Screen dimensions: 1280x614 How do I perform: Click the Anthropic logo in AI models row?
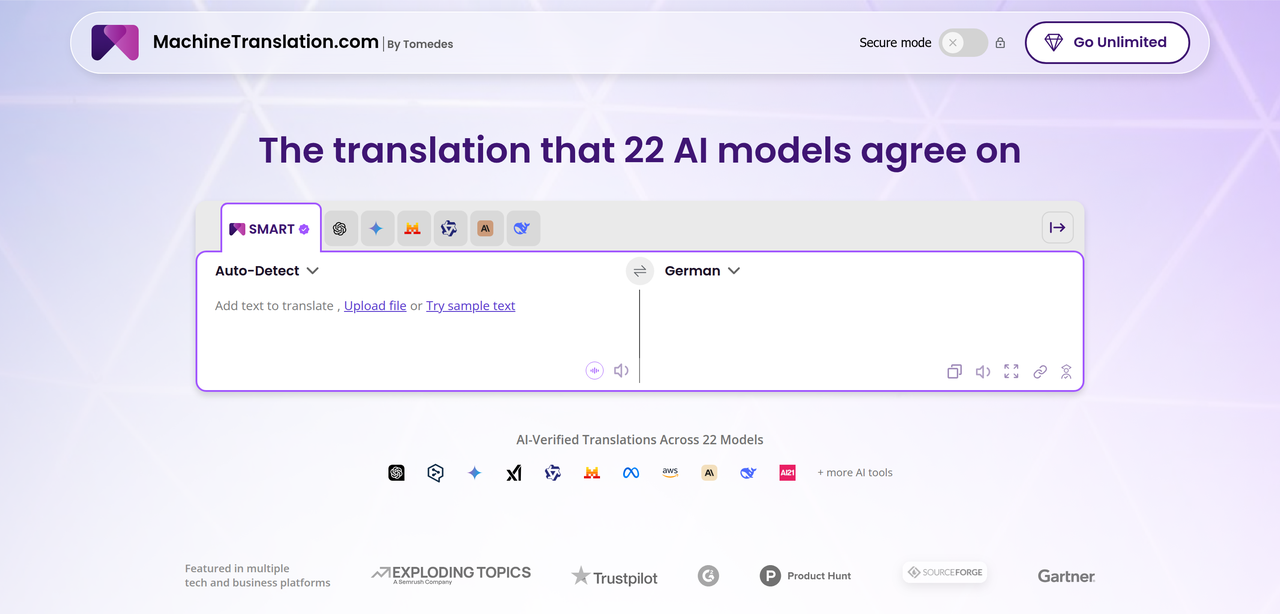(x=709, y=473)
